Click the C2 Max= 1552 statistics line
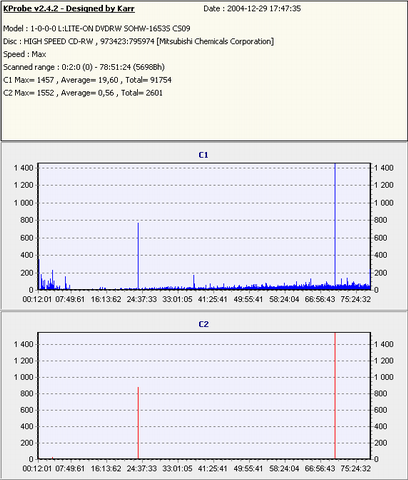 click(83, 93)
